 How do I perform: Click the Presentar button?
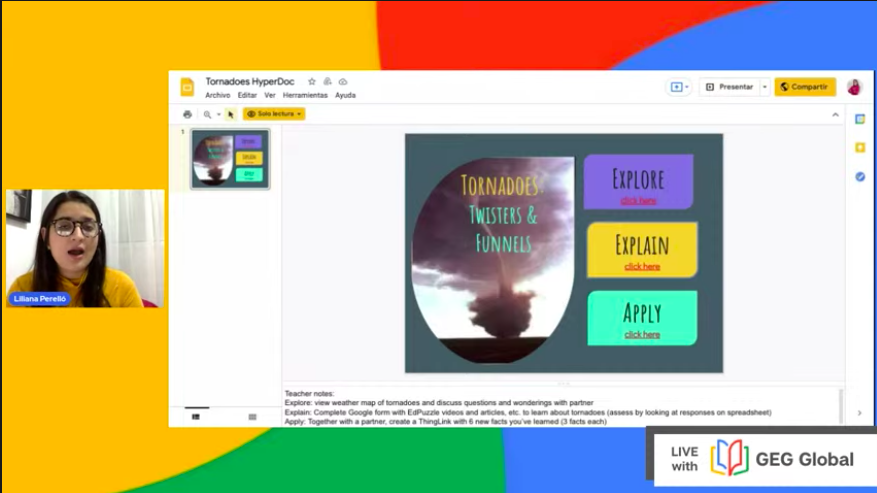(x=730, y=87)
